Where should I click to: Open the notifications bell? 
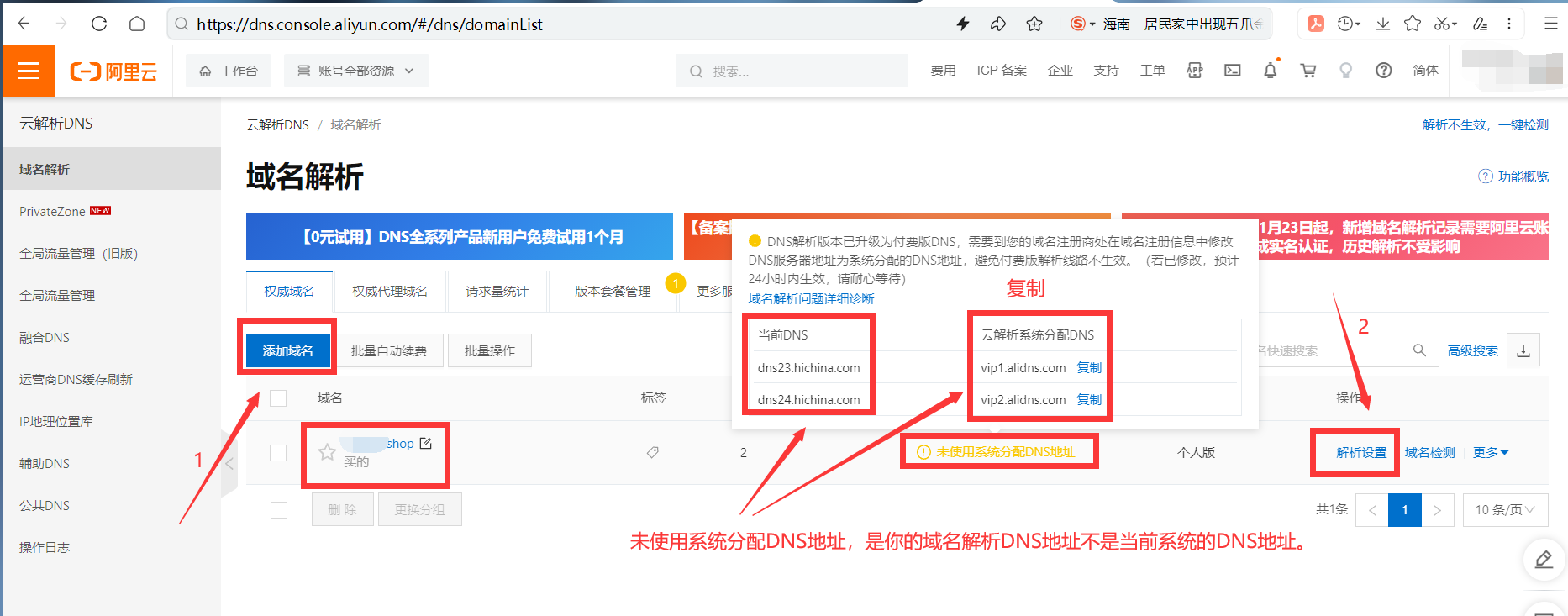click(1271, 71)
